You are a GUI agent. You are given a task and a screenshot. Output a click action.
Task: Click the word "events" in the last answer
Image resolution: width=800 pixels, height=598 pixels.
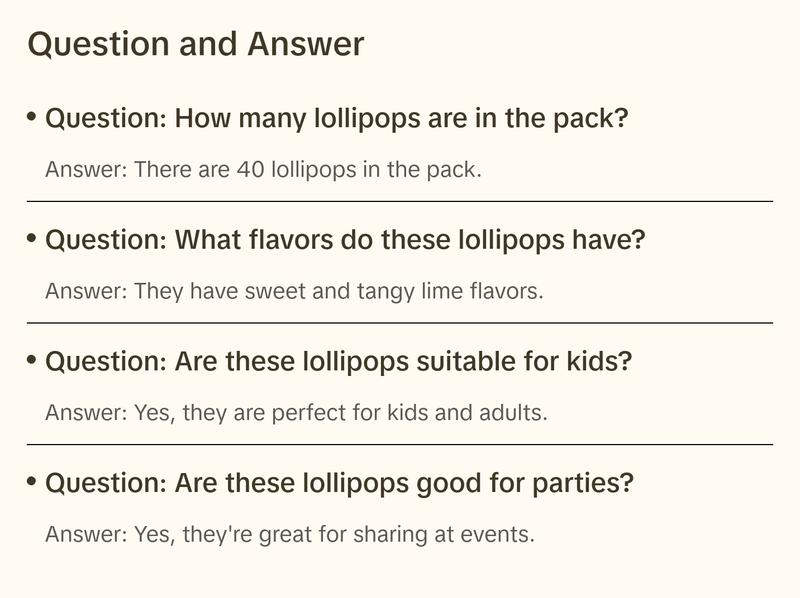[501, 534]
